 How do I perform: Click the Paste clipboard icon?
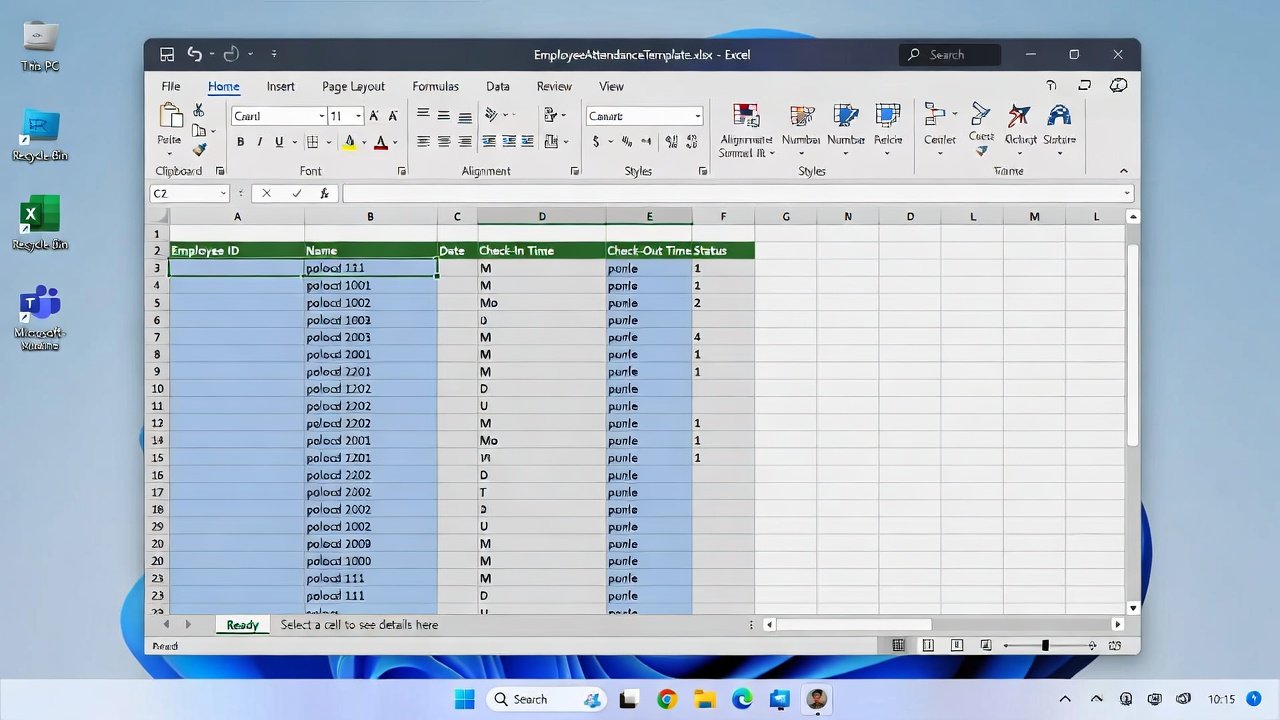[x=170, y=116]
